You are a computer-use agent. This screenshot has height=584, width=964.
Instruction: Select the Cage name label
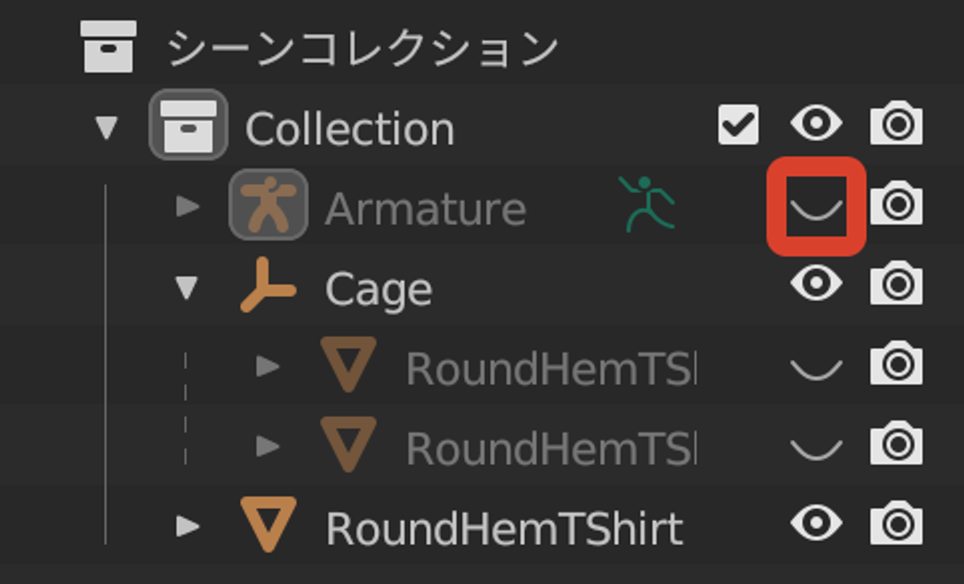(378, 290)
